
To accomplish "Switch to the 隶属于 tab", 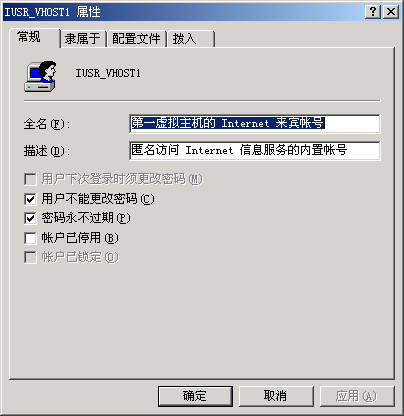I will click(83, 39).
